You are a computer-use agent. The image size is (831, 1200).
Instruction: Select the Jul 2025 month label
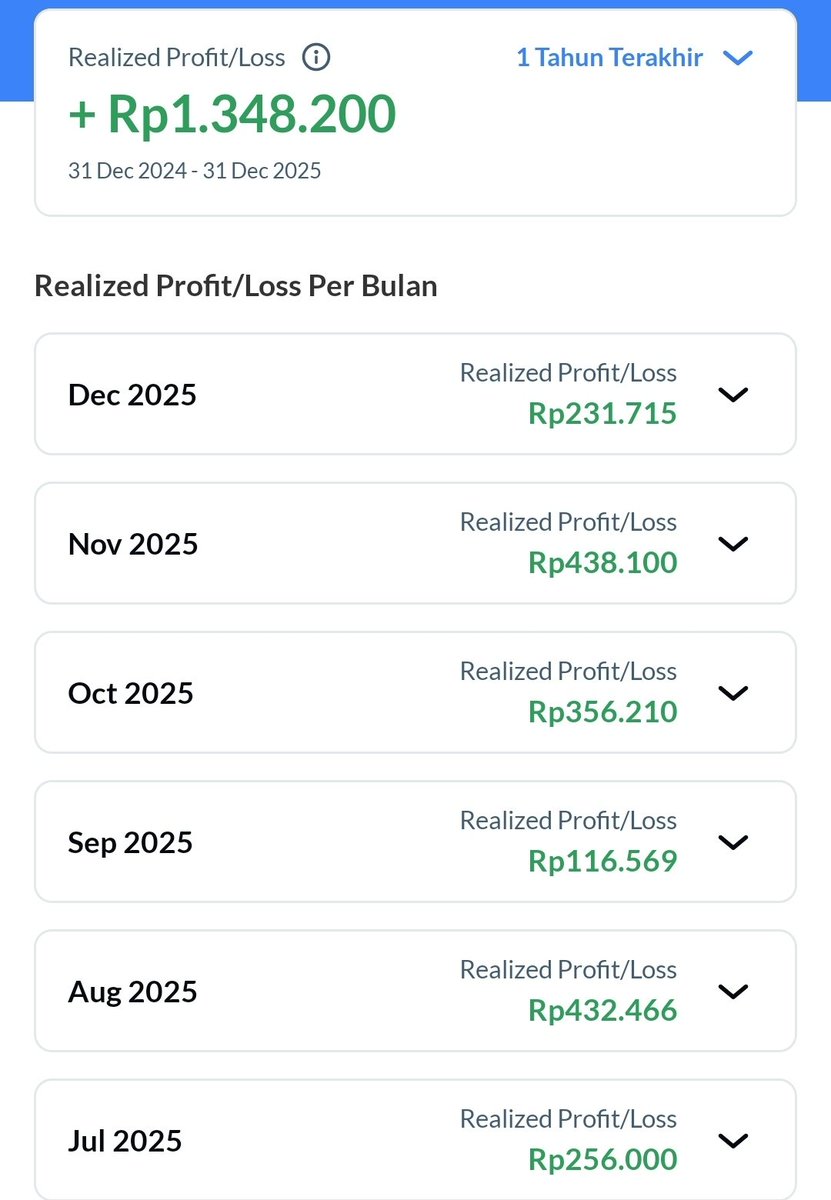tap(125, 1140)
